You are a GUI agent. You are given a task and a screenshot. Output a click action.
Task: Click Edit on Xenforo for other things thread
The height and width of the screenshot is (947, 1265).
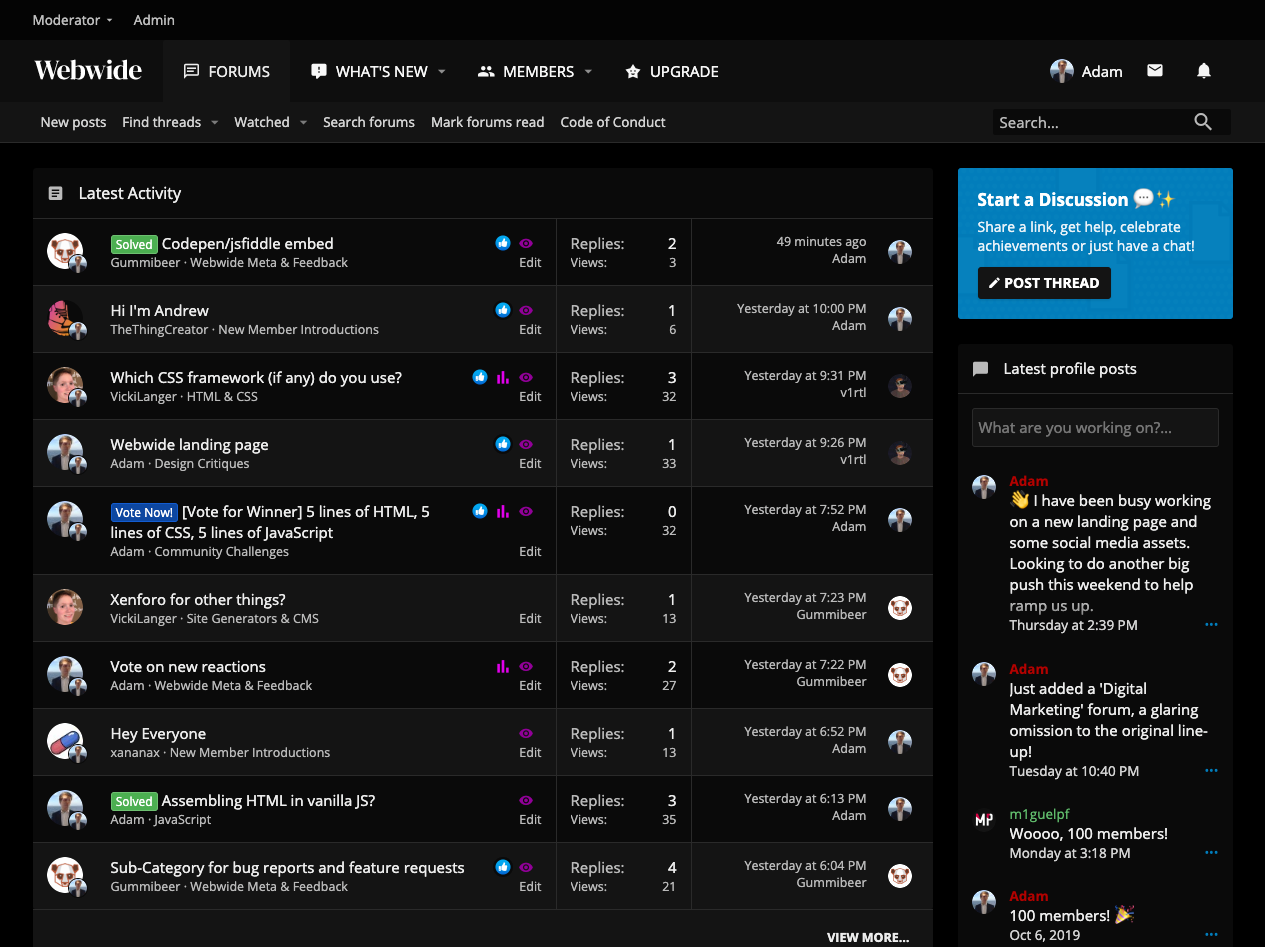pos(530,618)
